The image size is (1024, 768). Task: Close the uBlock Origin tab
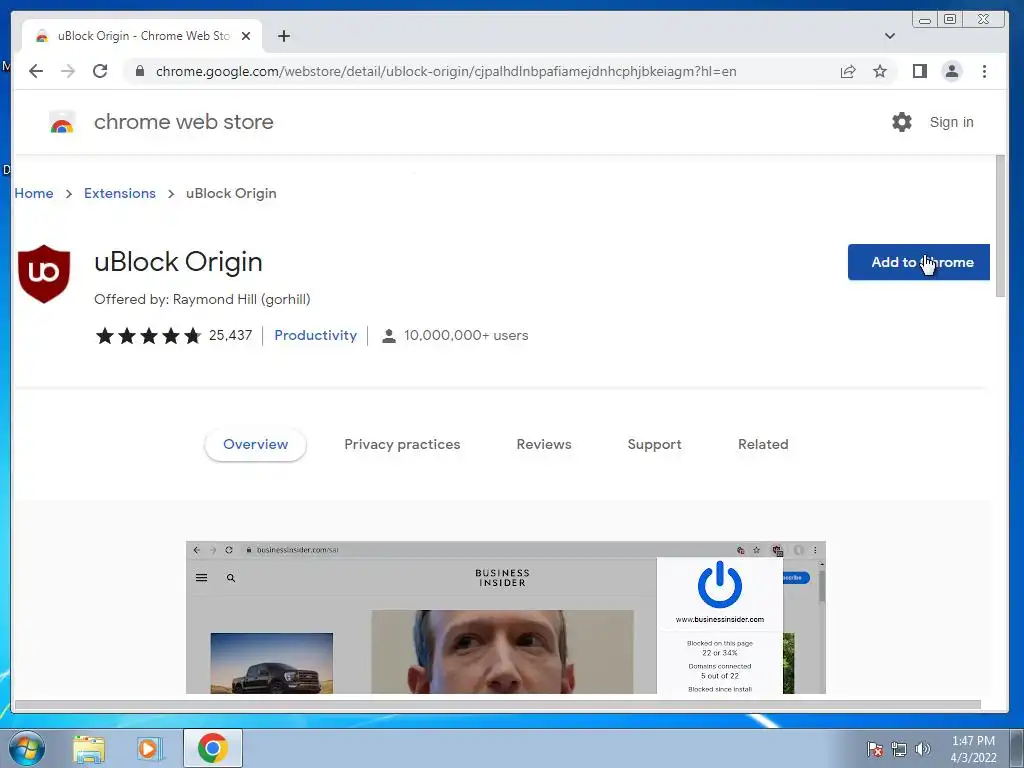[246, 36]
